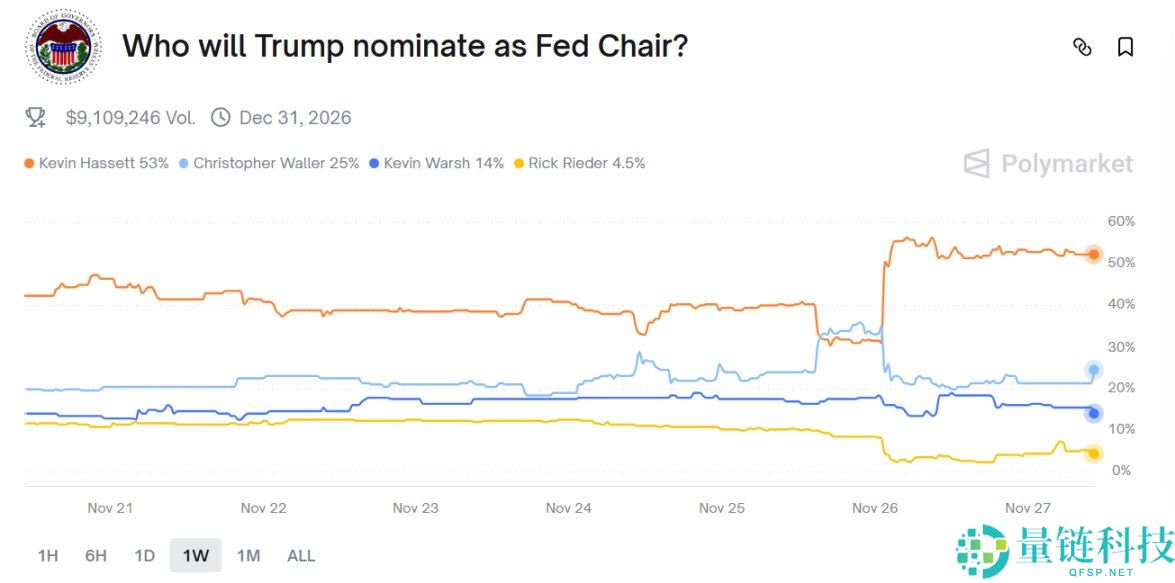Click the Christopher Waller 25% legend entry
Viewport: 1175px width, 583px height.
268,163
